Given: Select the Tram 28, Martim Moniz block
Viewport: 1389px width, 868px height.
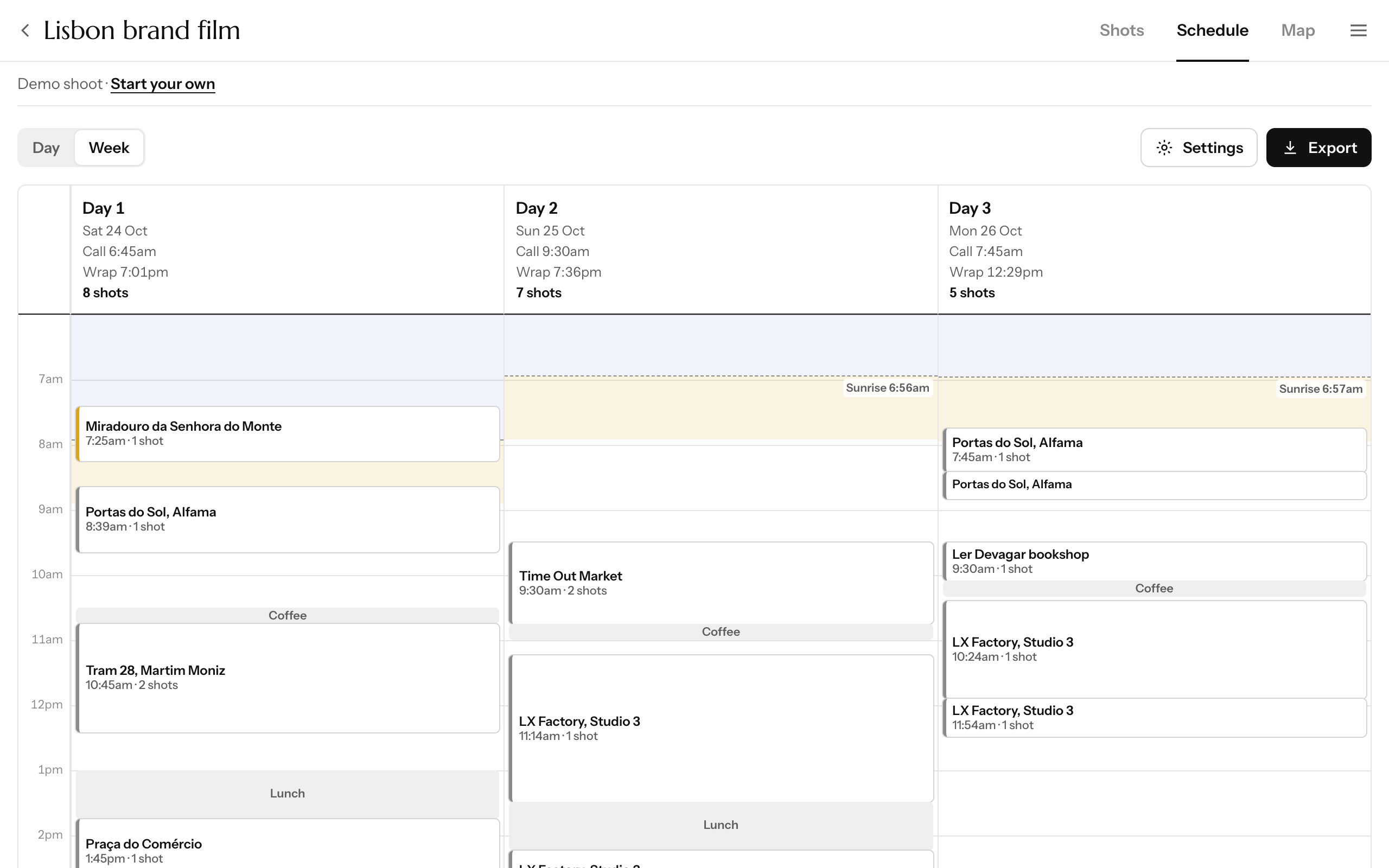Looking at the screenshot, I should click(288, 678).
